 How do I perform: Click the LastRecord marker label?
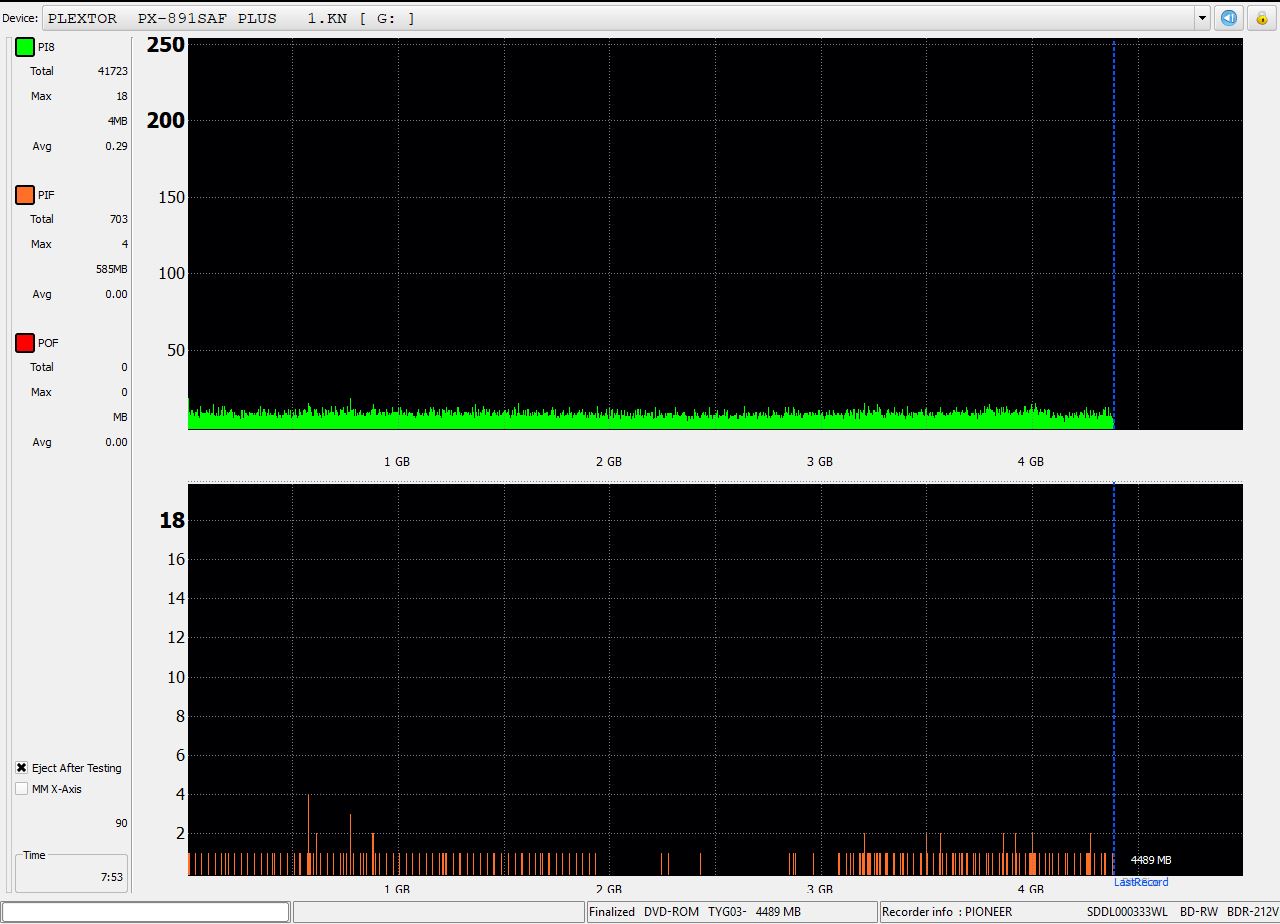[x=1141, y=882]
